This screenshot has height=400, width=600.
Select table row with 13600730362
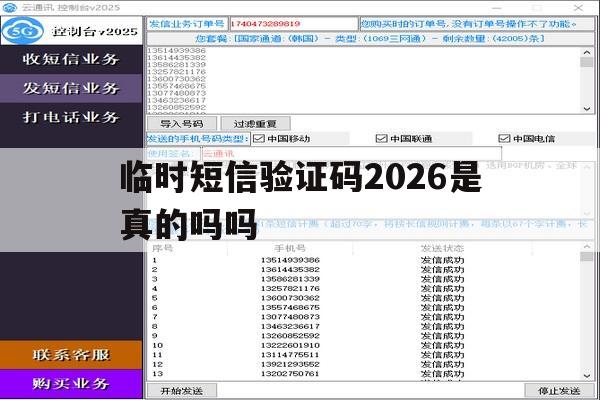coord(364,298)
